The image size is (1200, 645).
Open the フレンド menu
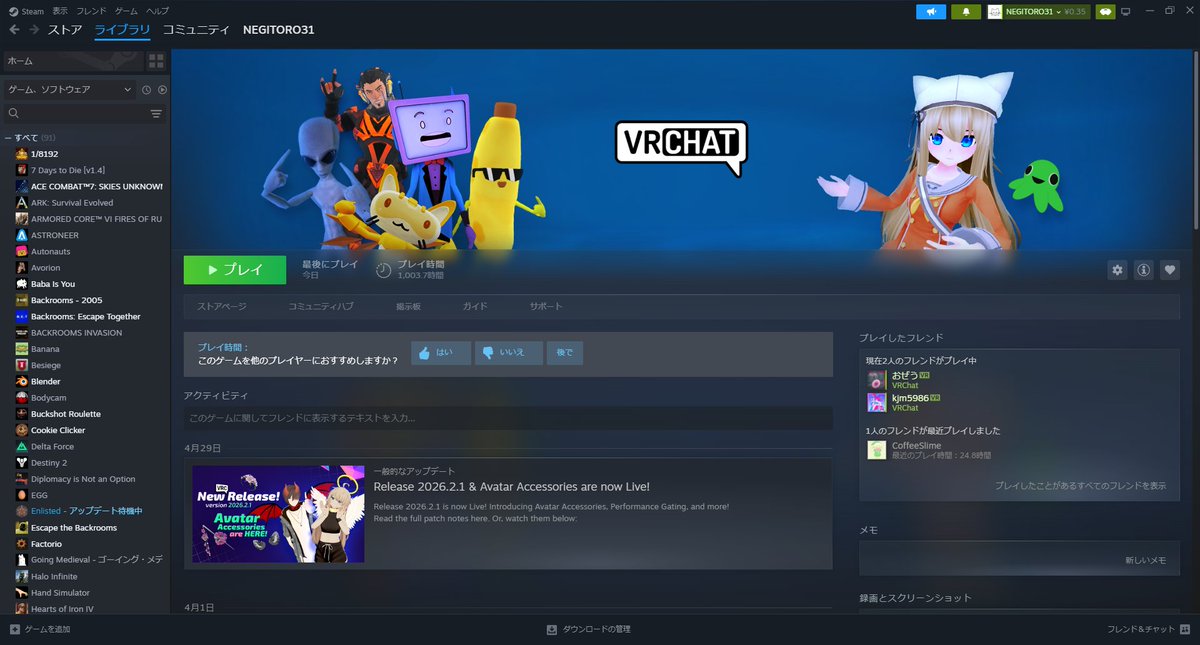[92, 10]
